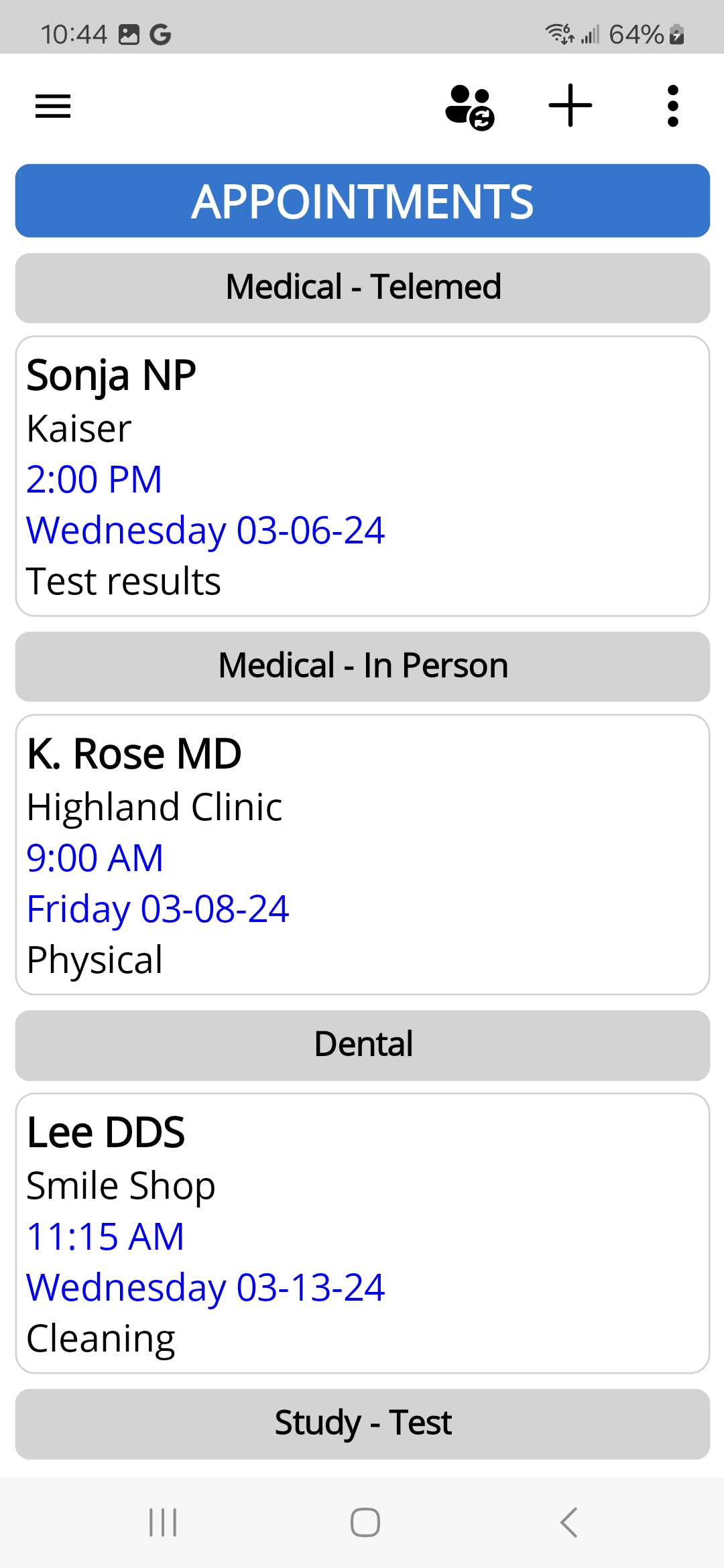
Task: Collapse the Medical - Telemed section
Action: click(x=363, y=287)
